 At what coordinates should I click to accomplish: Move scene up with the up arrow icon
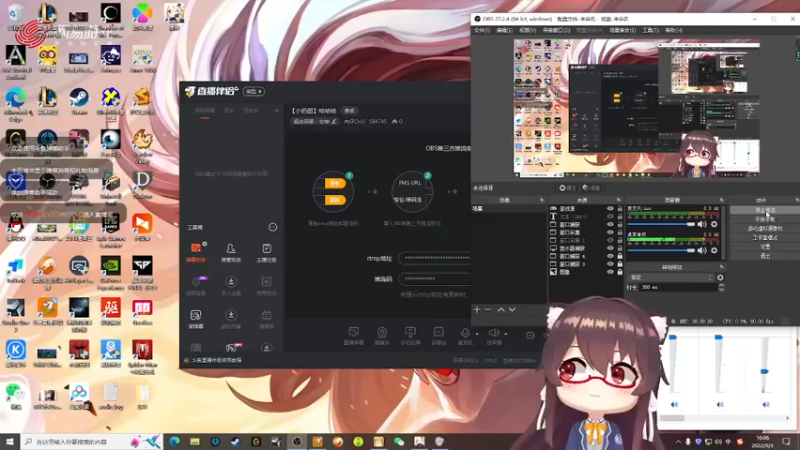click(501, 309)
